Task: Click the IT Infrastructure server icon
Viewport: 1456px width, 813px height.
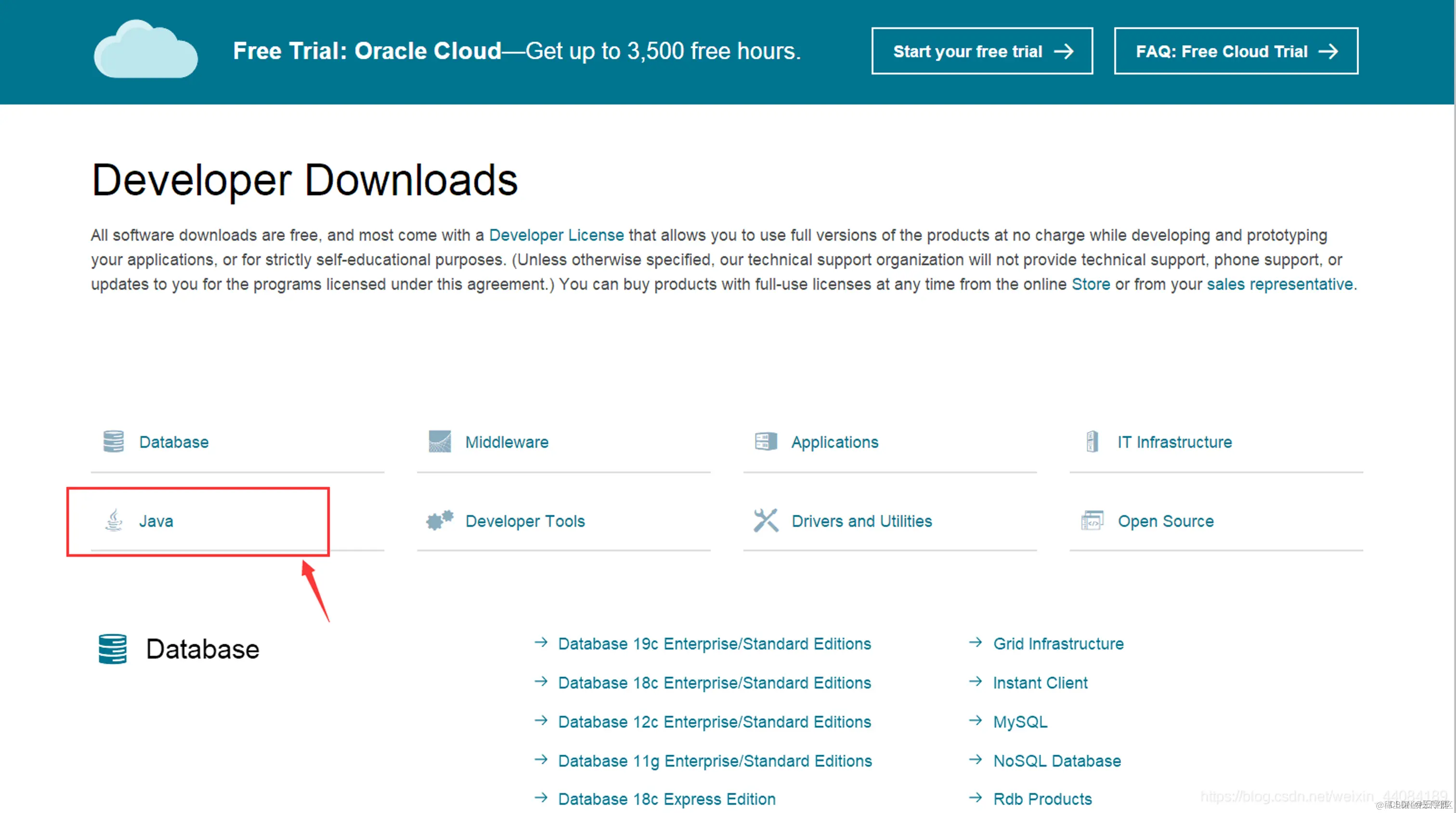Action: 1092,441
